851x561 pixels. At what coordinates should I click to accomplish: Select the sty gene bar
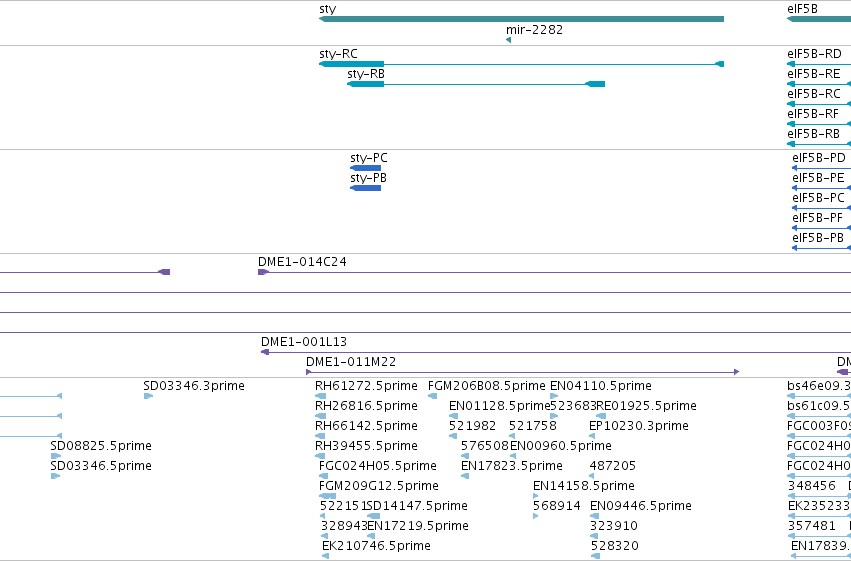(521, 19)
